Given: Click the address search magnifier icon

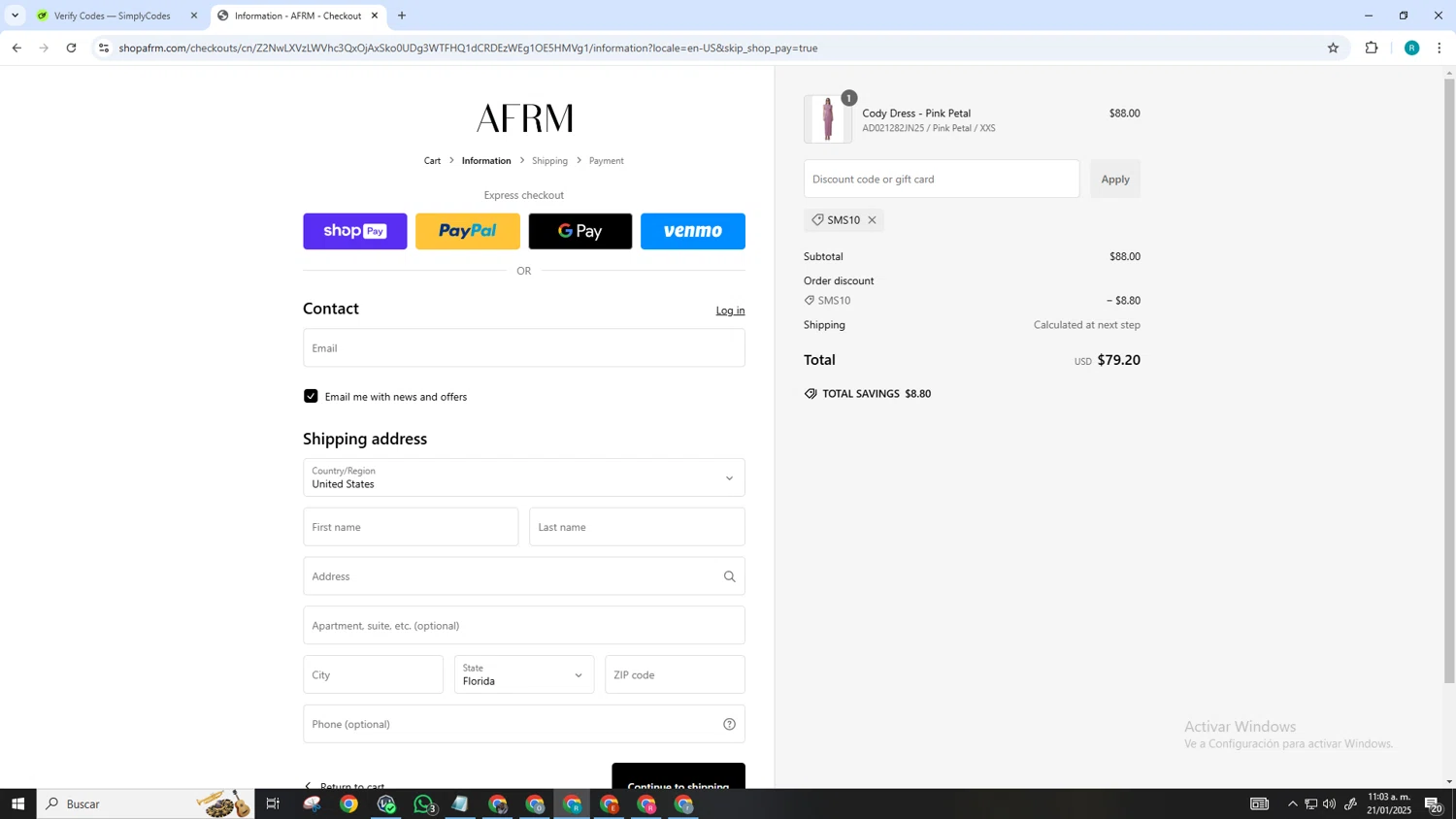Looking at the screenshot, I should (x=729, y=576).
